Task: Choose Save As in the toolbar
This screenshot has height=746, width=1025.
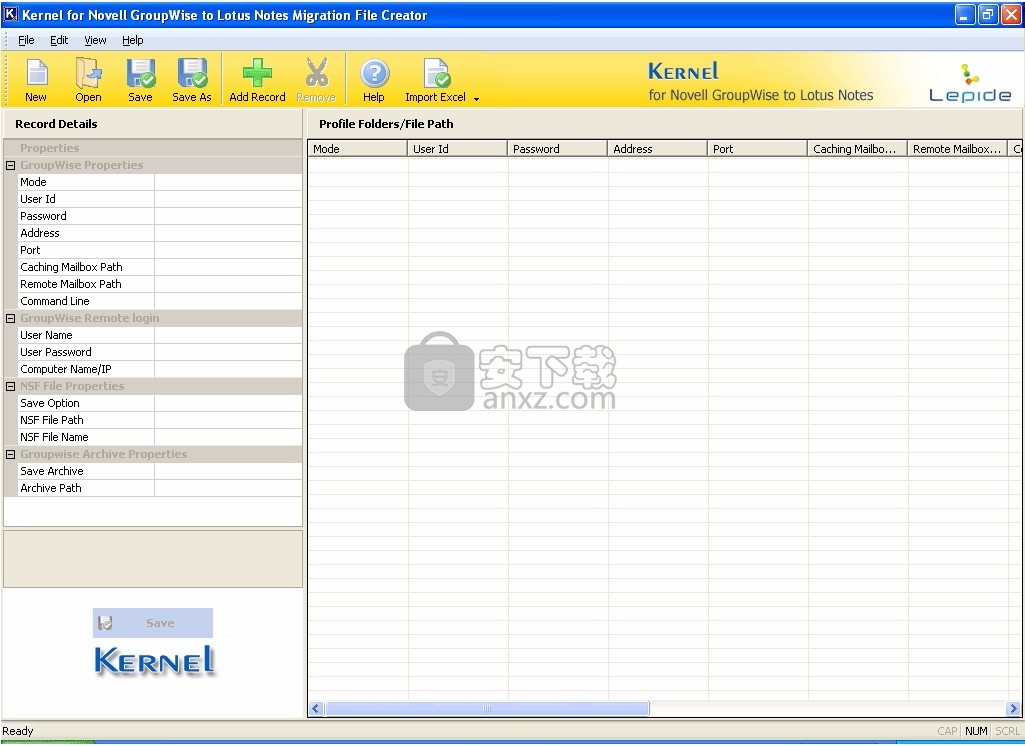Action: click(x=192, y=80)
